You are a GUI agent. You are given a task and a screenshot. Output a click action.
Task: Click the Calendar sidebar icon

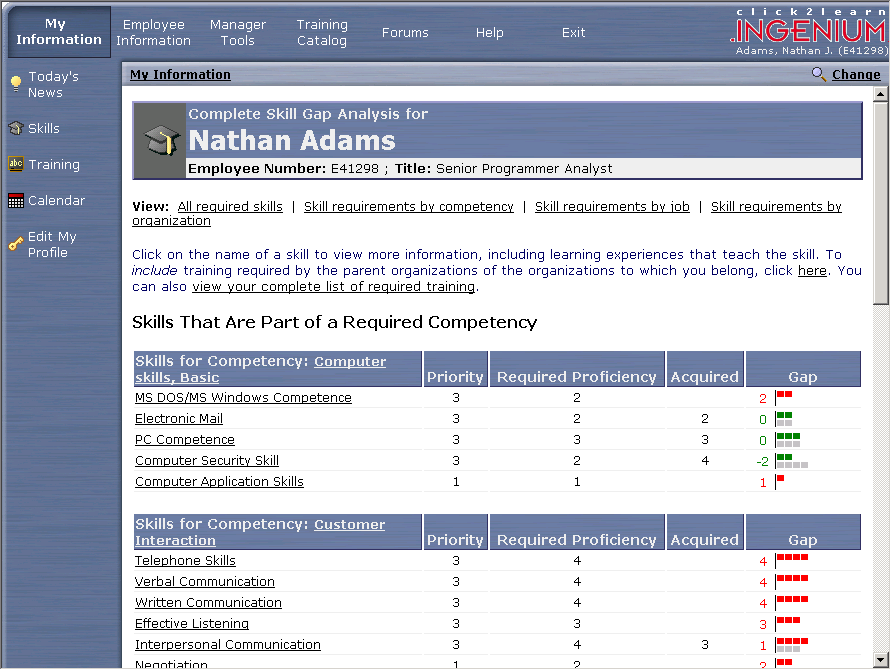pyautogui.click(x=15, y=200)
